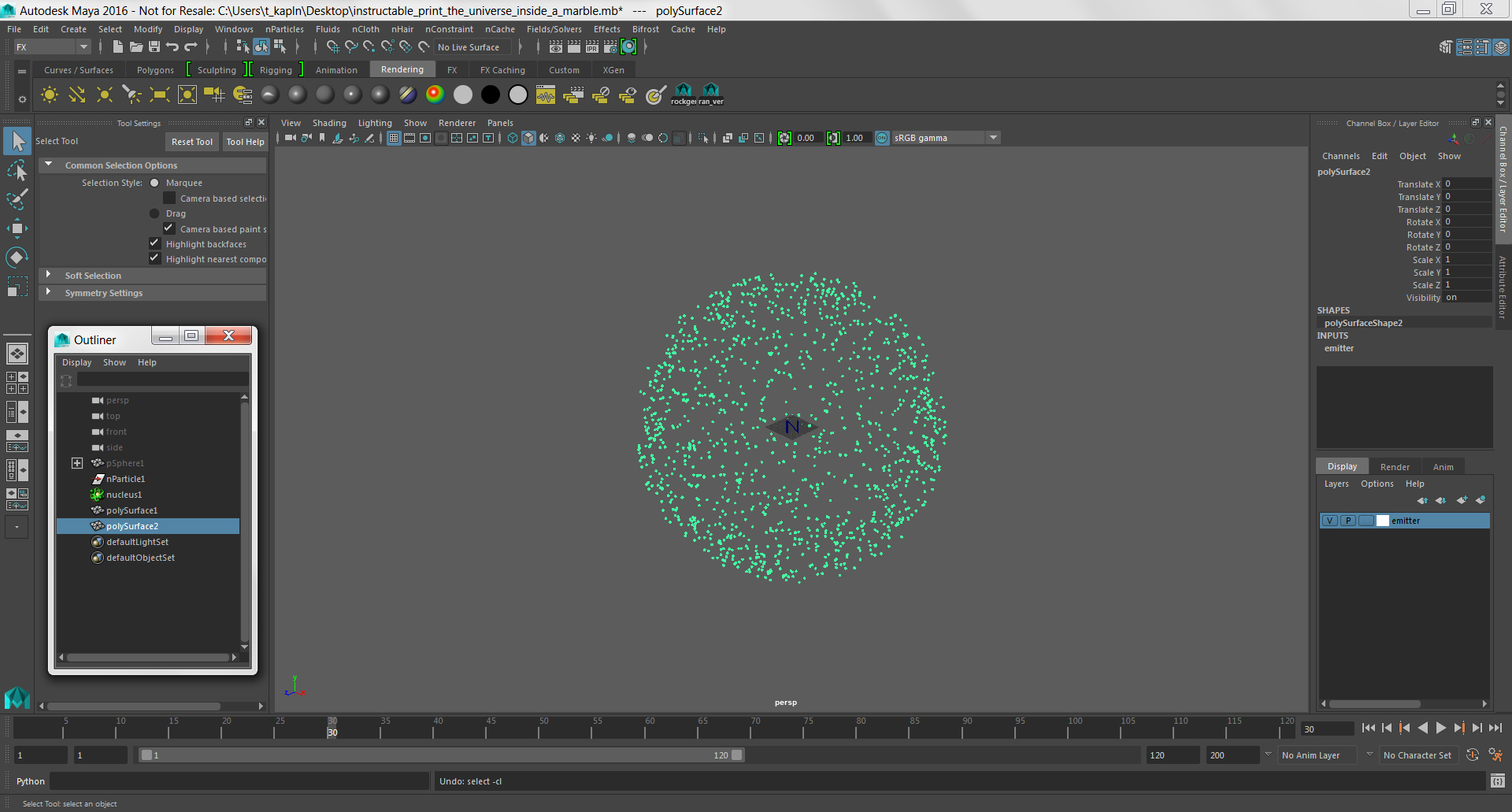This screenshot has width=1512, height=812.
Task: Switch to the FX Caching shelf tab
Action: point(502,70)
